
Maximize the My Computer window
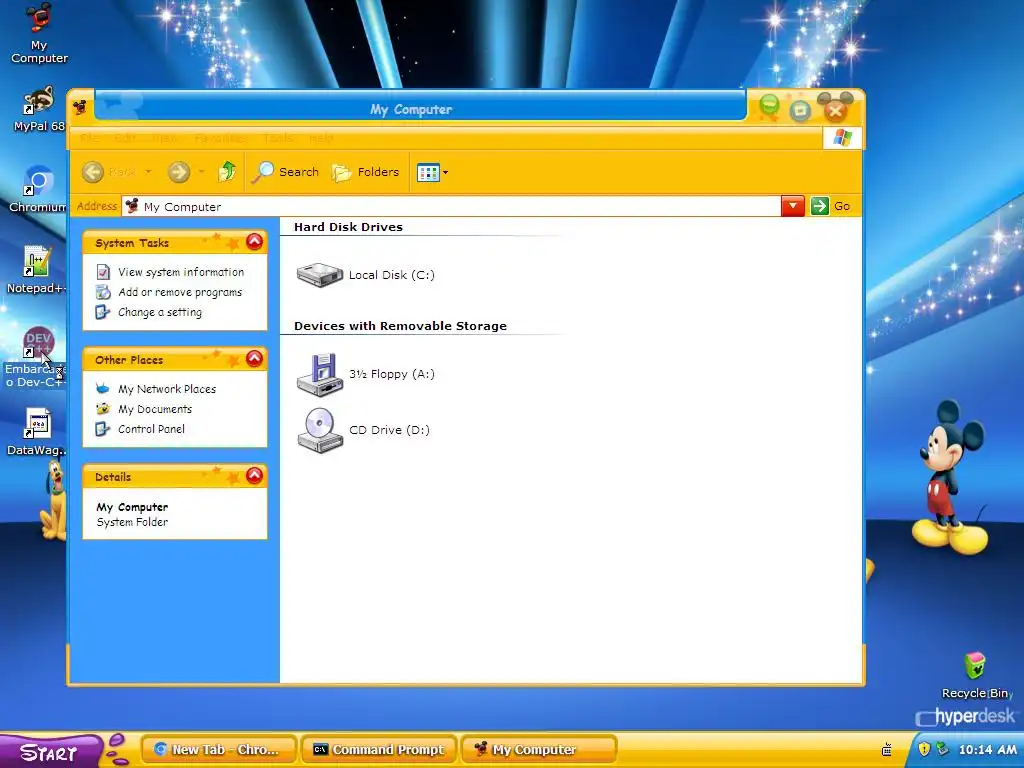click(800, 110)
